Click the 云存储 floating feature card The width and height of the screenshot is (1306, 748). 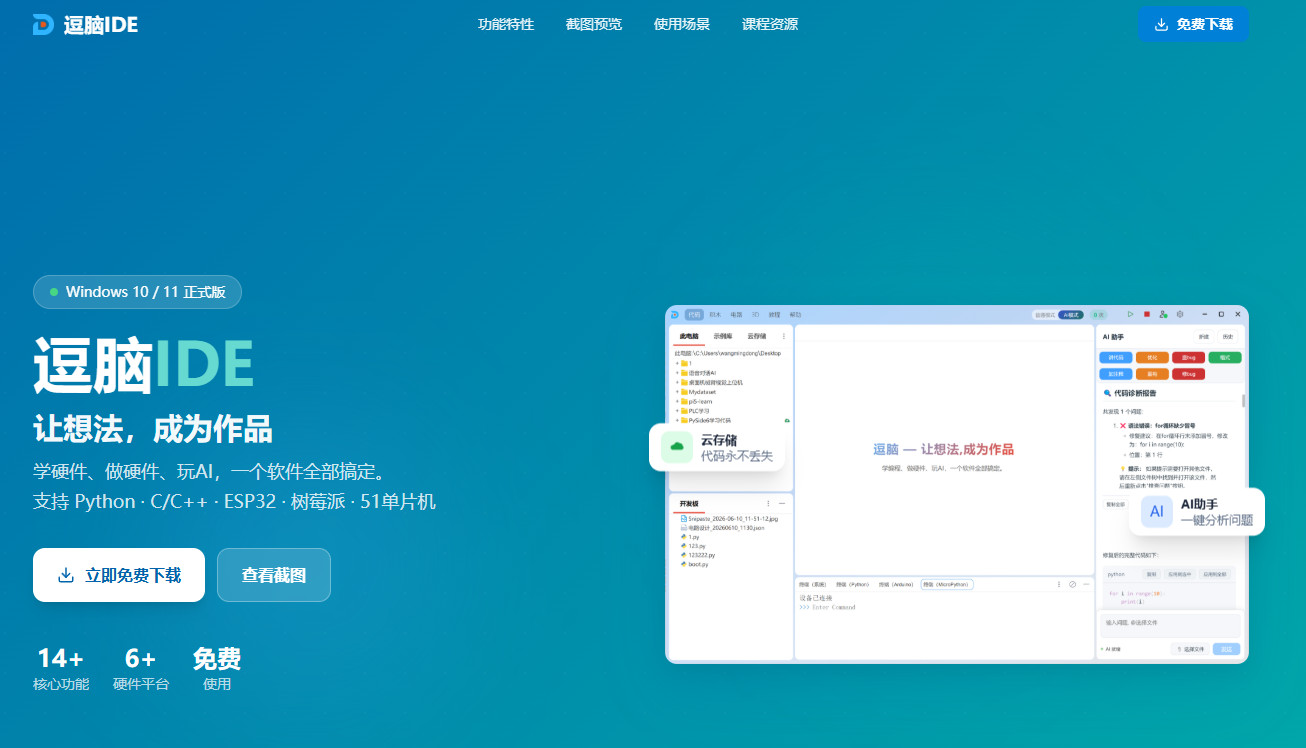[717, 447]
